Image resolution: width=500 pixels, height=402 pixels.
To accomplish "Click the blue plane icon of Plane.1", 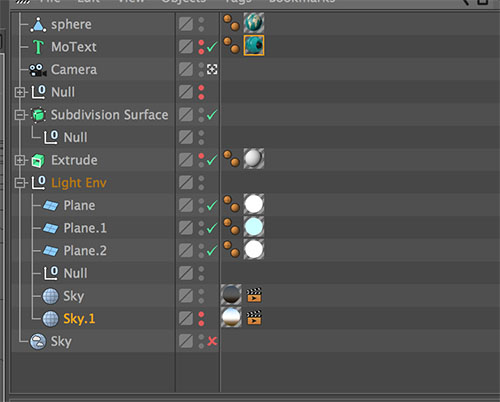I will coord(51,228).
